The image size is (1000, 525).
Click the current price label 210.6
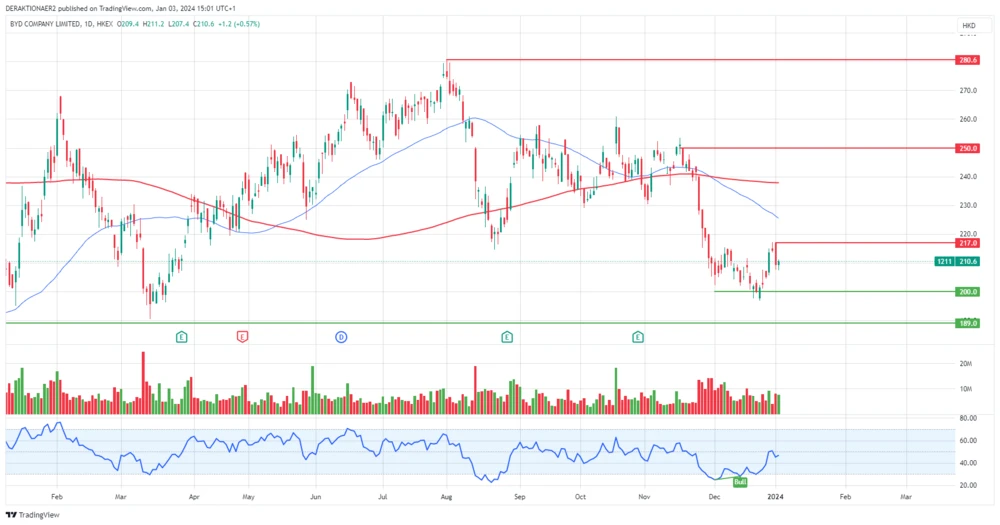point(967,261)
